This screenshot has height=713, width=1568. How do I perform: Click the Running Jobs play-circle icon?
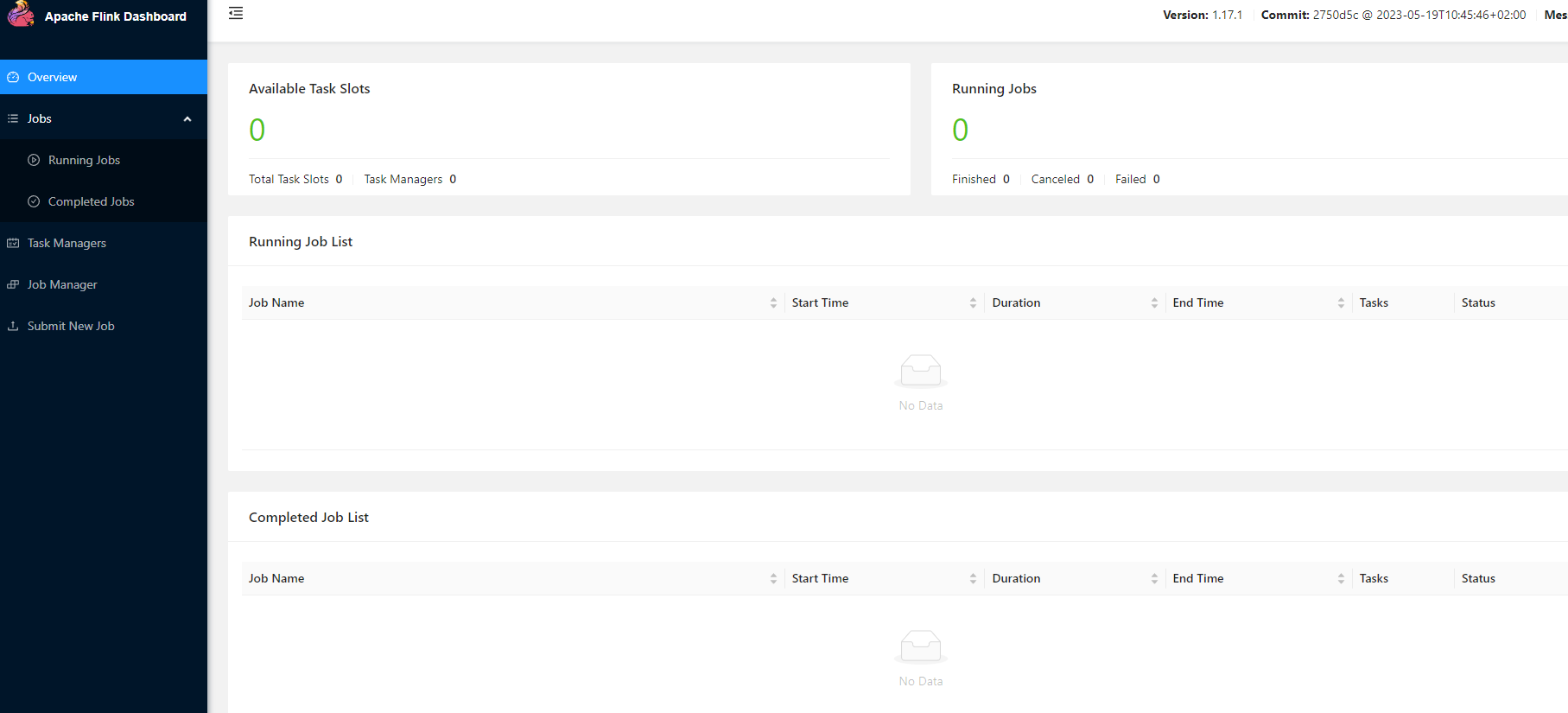pos(34,160)
